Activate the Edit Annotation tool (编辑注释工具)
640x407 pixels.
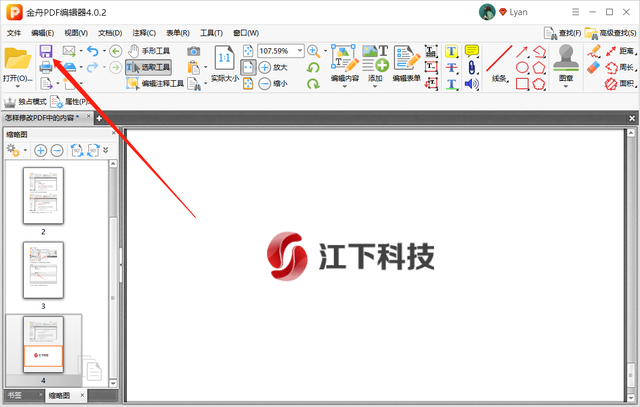[155, 84]
